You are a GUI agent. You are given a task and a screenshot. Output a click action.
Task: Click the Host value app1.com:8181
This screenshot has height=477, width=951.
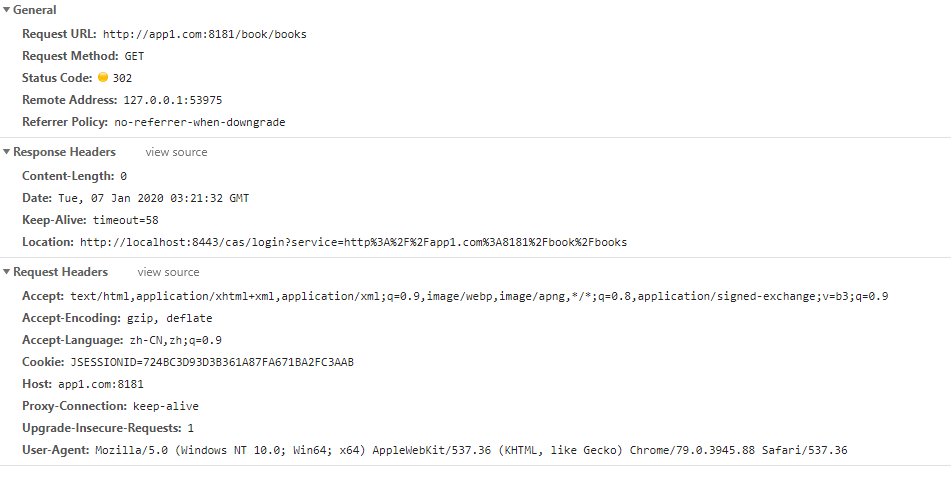[101, 384]
